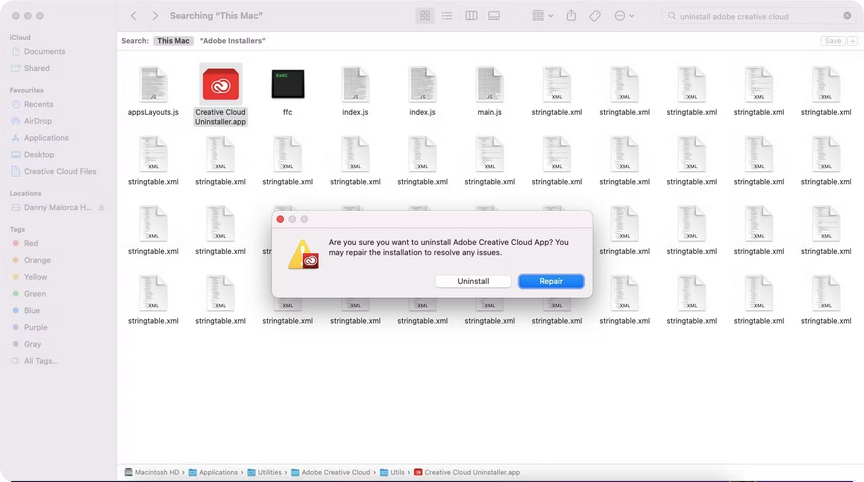Image resolution: width=864 pixels, height=482 pixels.
Task: Select the This Mac search scope
Action: (x=173, y=41)
